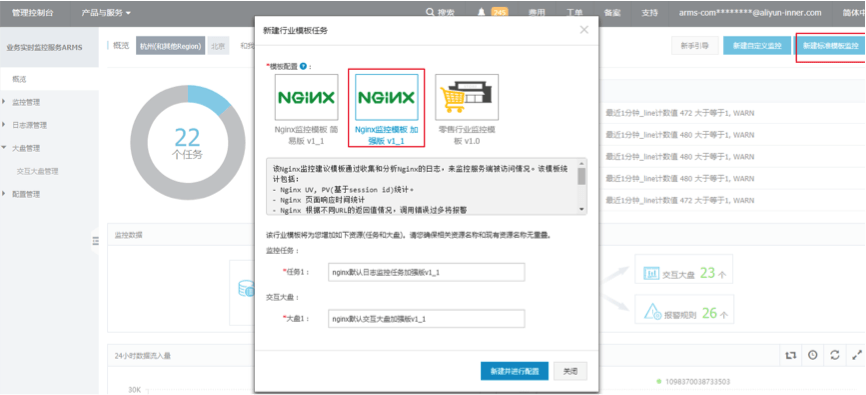Select the 杭州(和其他Region) region tab
The width and height of the screenshot is (866, 395).
pyautogui.click(x=171, y=46)
